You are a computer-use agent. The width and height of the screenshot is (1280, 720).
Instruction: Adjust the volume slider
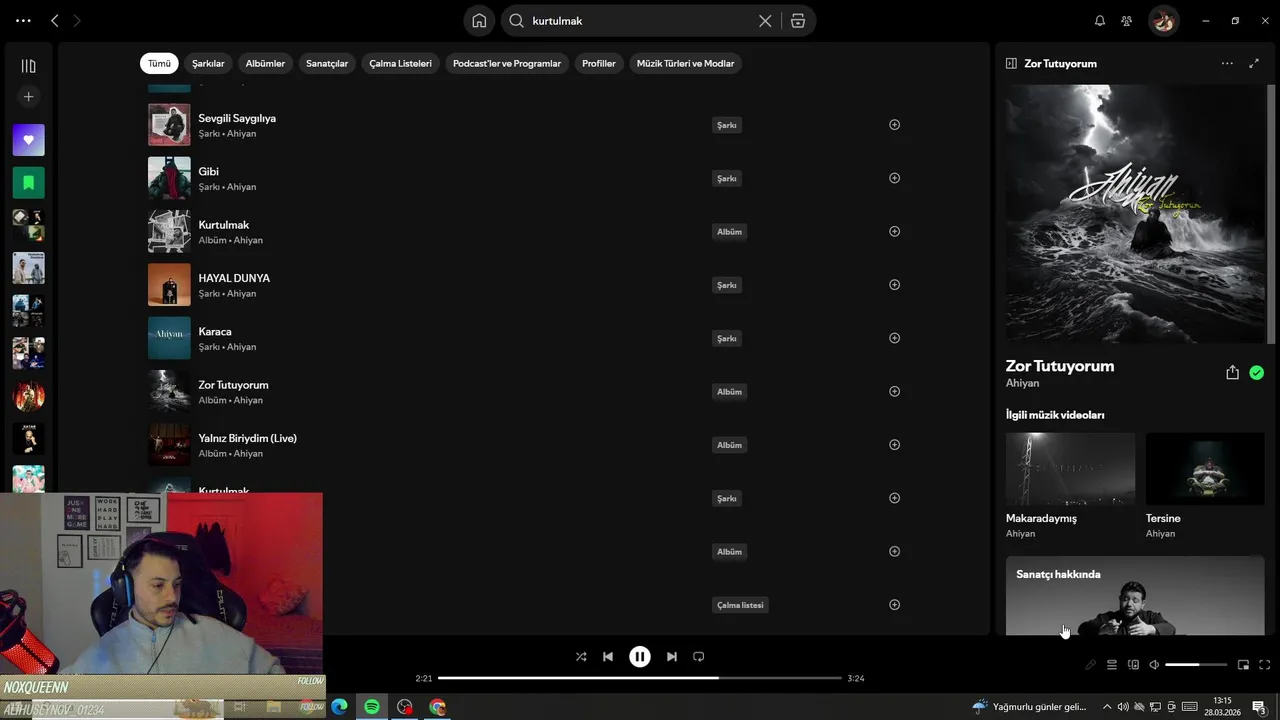[1196, 665]
